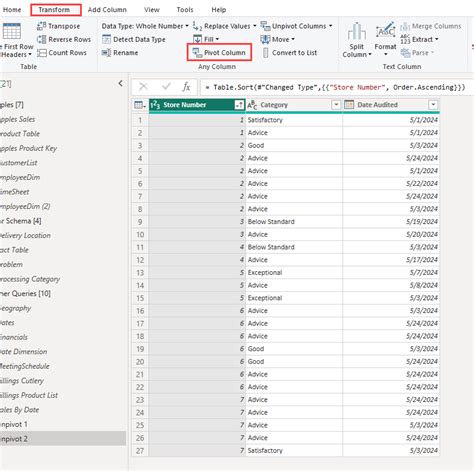Click the Reverse Rows icon
The height and width of the screenshot is (471, 474).
click(x=41, y=39)
